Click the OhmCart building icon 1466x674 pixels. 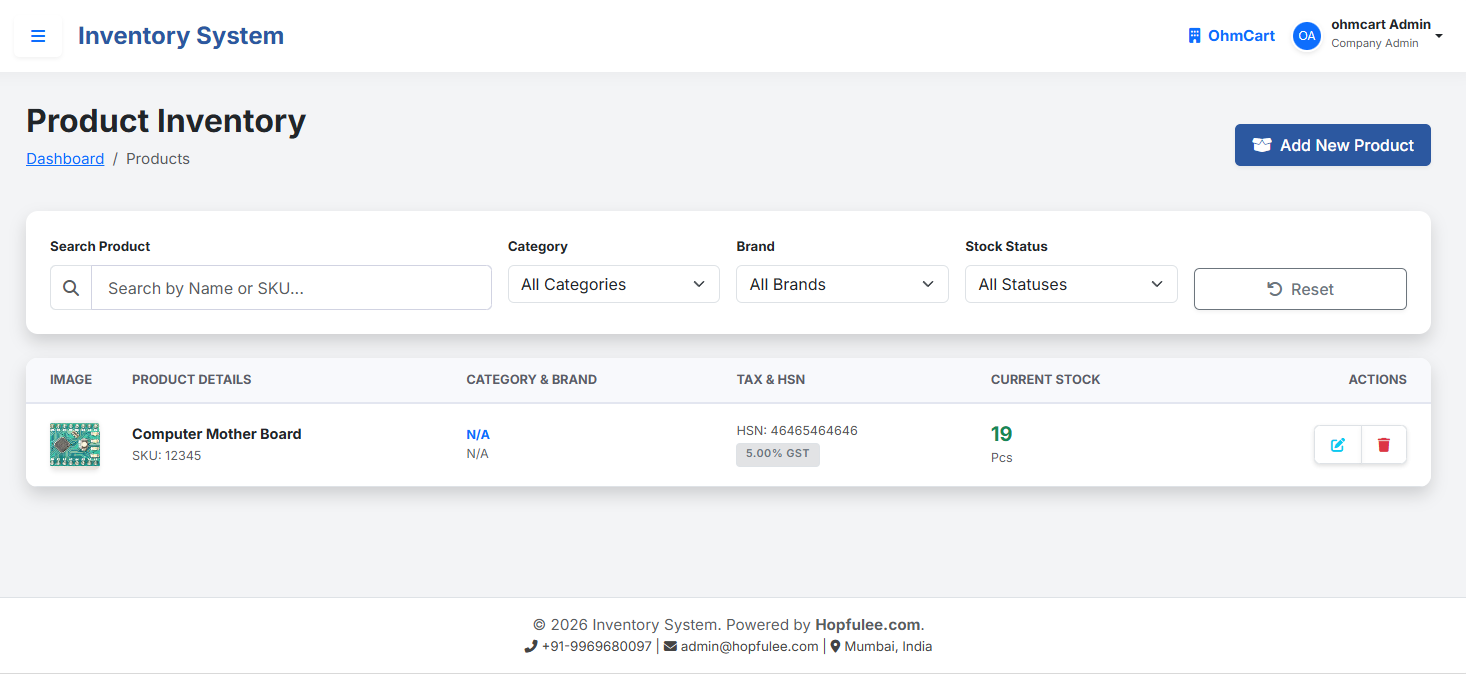pos(1194,36)
